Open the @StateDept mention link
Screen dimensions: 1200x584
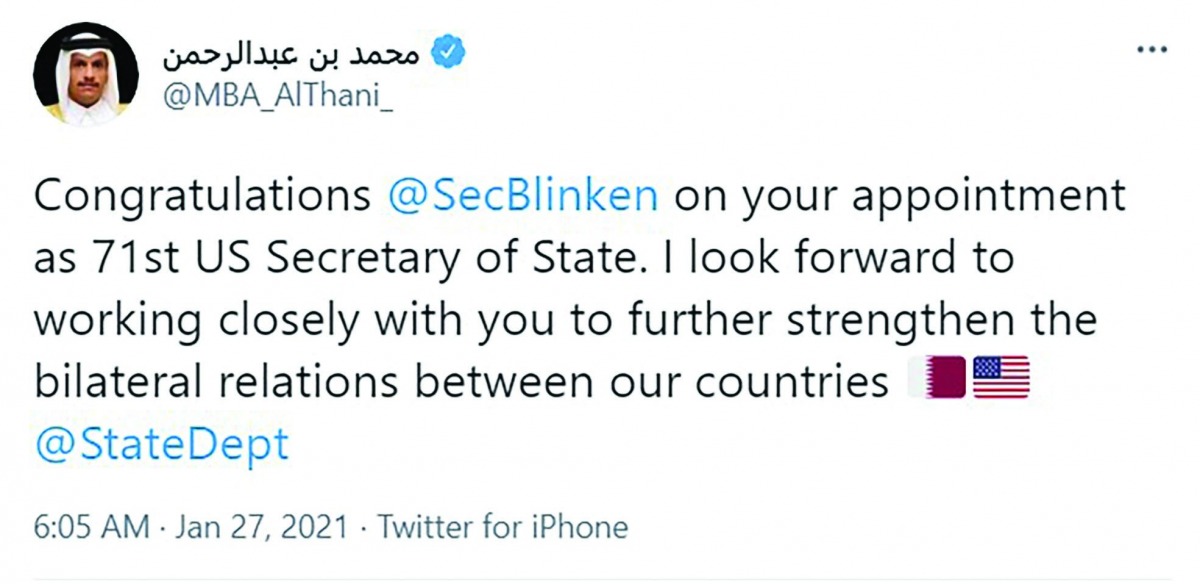point(162,443)
